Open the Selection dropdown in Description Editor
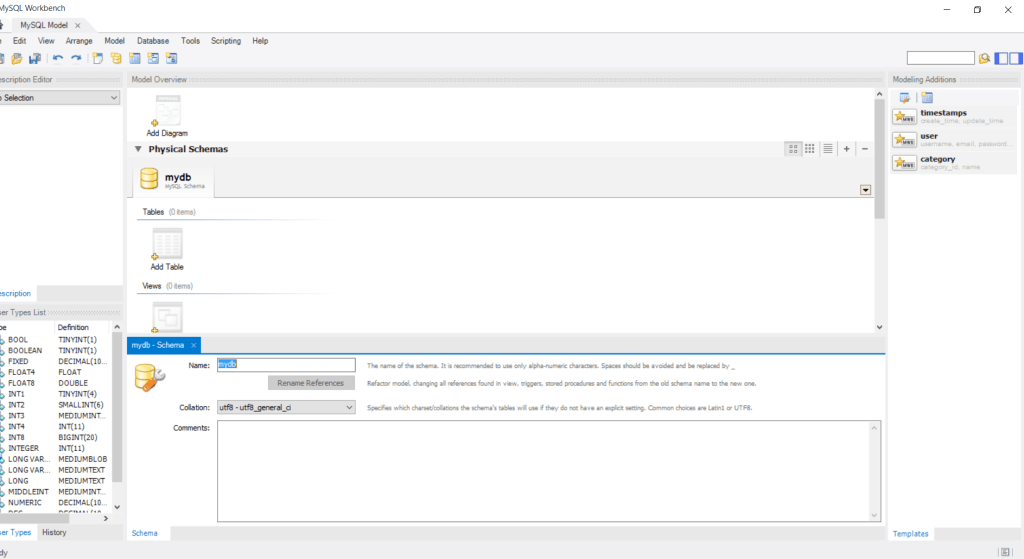The image size is (1024, 559). [60, 98]
